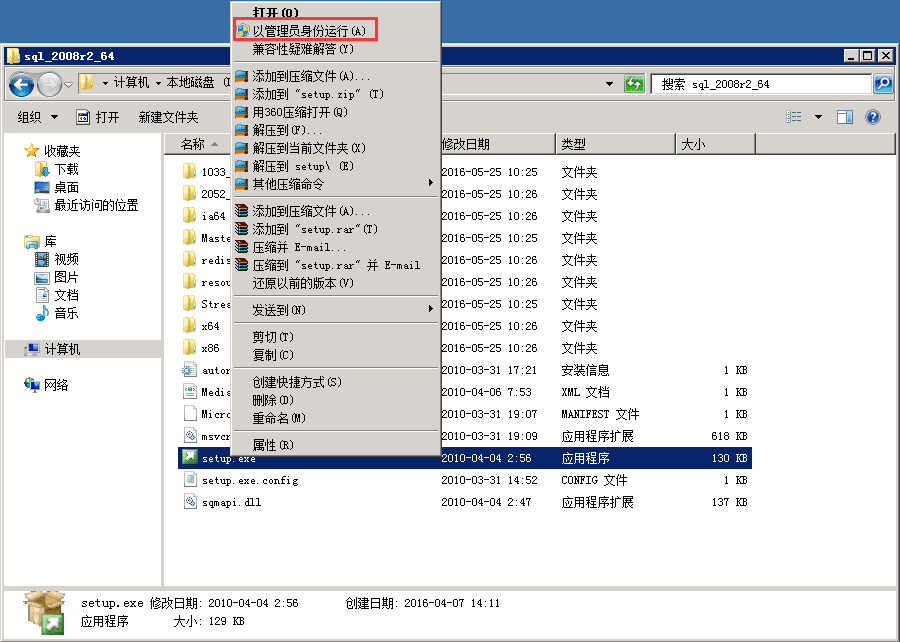Toggle the preview pane icon
Screen dimensions: 900x642
[845, 117]
